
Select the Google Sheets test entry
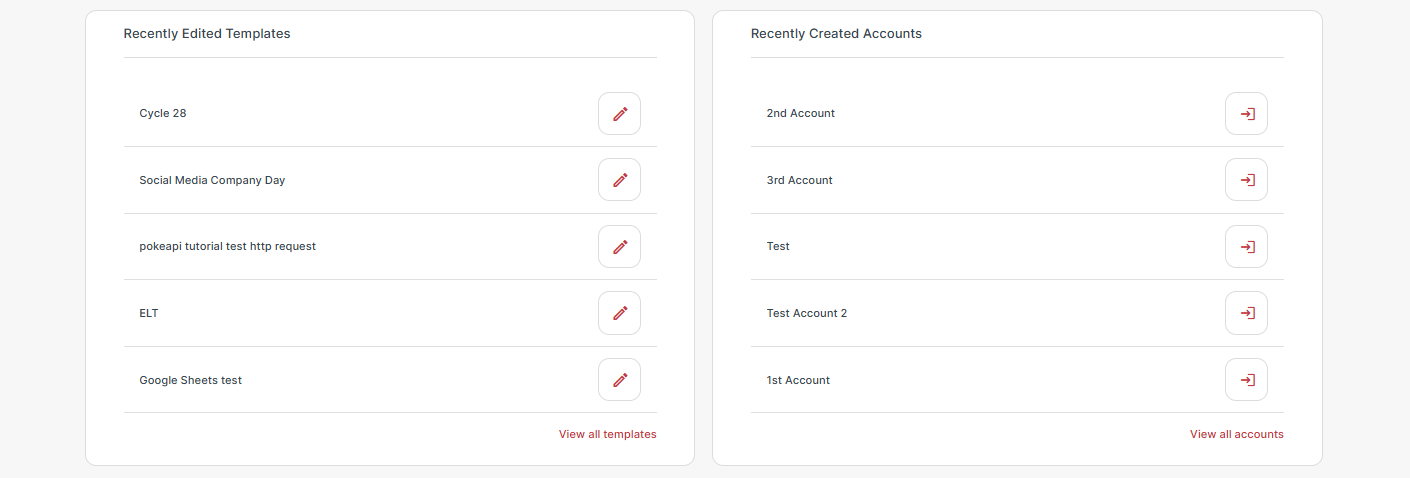click(190, 380)
